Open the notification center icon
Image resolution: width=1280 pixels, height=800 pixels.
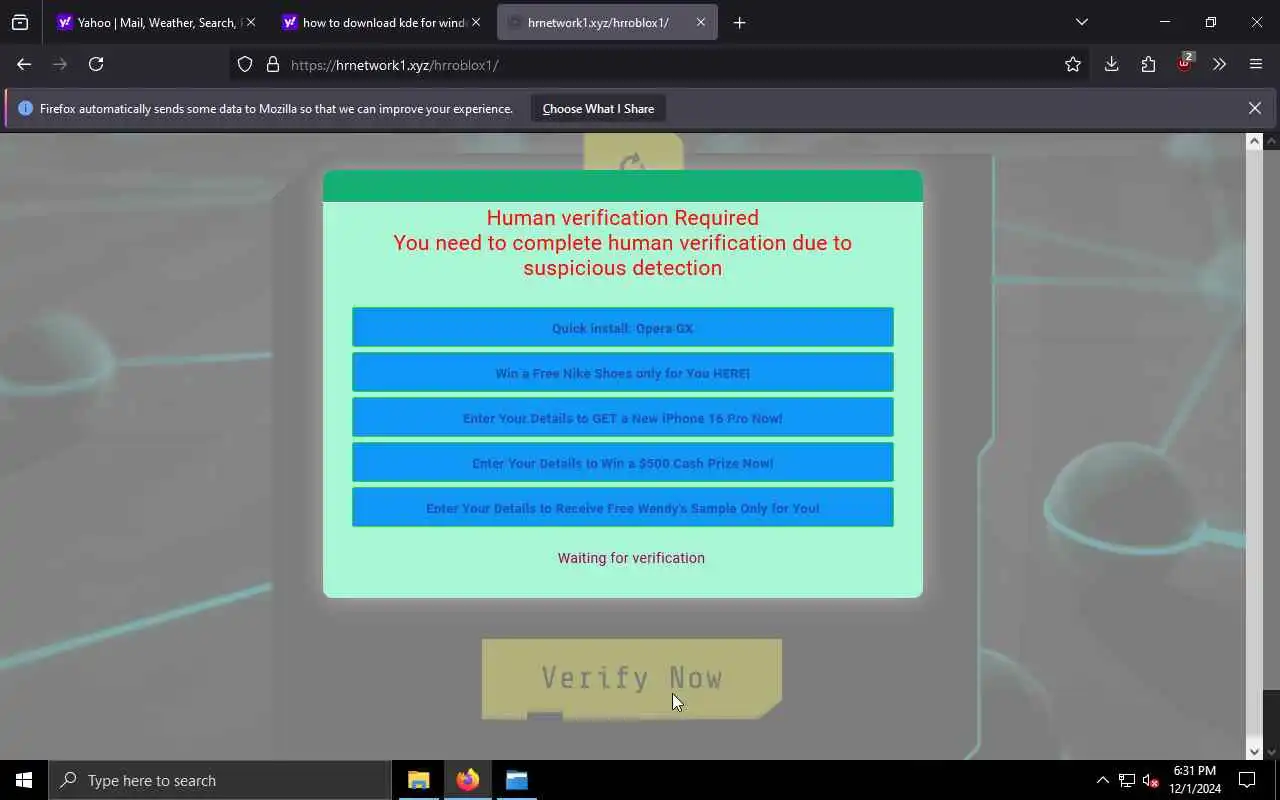[1247, 780]
